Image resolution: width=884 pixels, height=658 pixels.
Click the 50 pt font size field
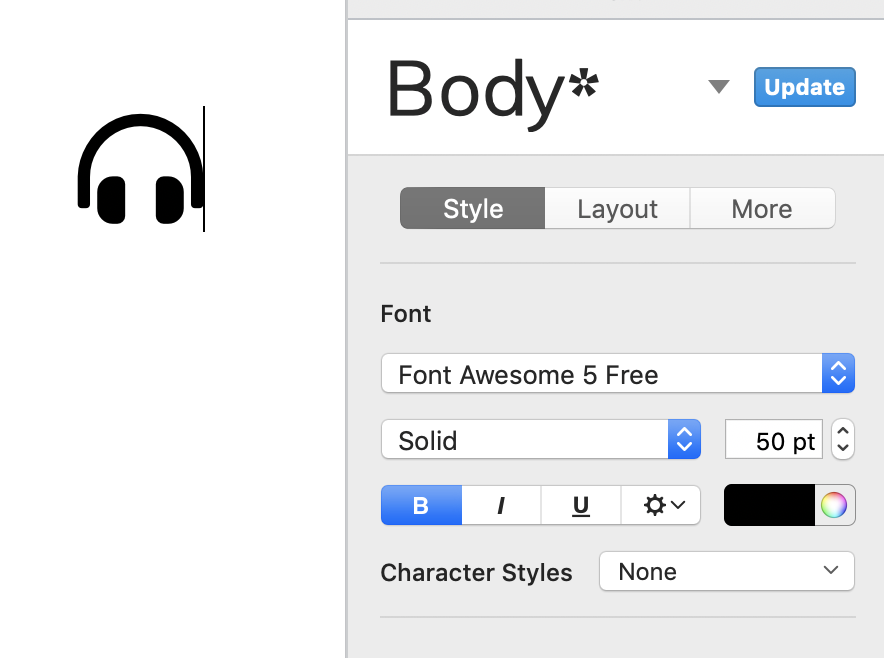click(x=773, y=439)
